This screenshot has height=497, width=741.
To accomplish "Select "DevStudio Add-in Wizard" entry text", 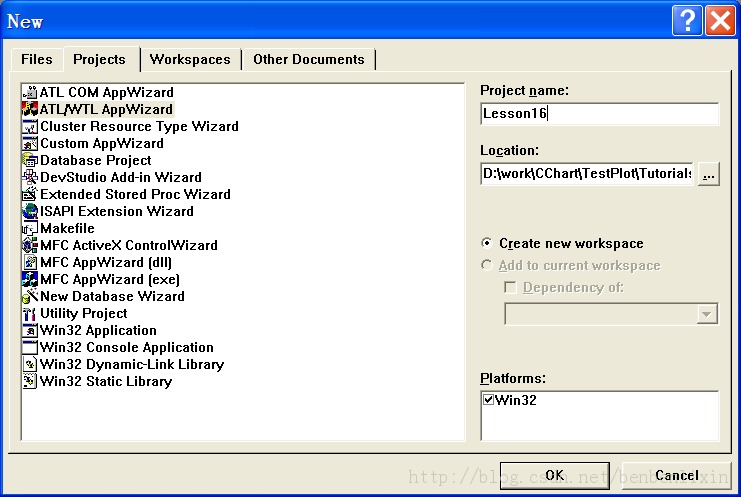I will click(x=121, y=177).
